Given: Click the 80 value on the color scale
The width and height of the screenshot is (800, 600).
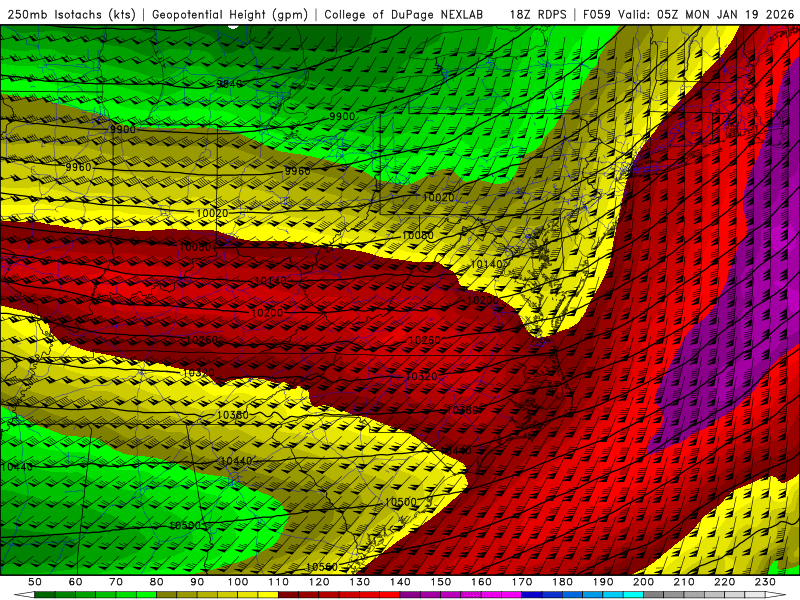Looking at the screenshot, I should [x=157, y=582].
